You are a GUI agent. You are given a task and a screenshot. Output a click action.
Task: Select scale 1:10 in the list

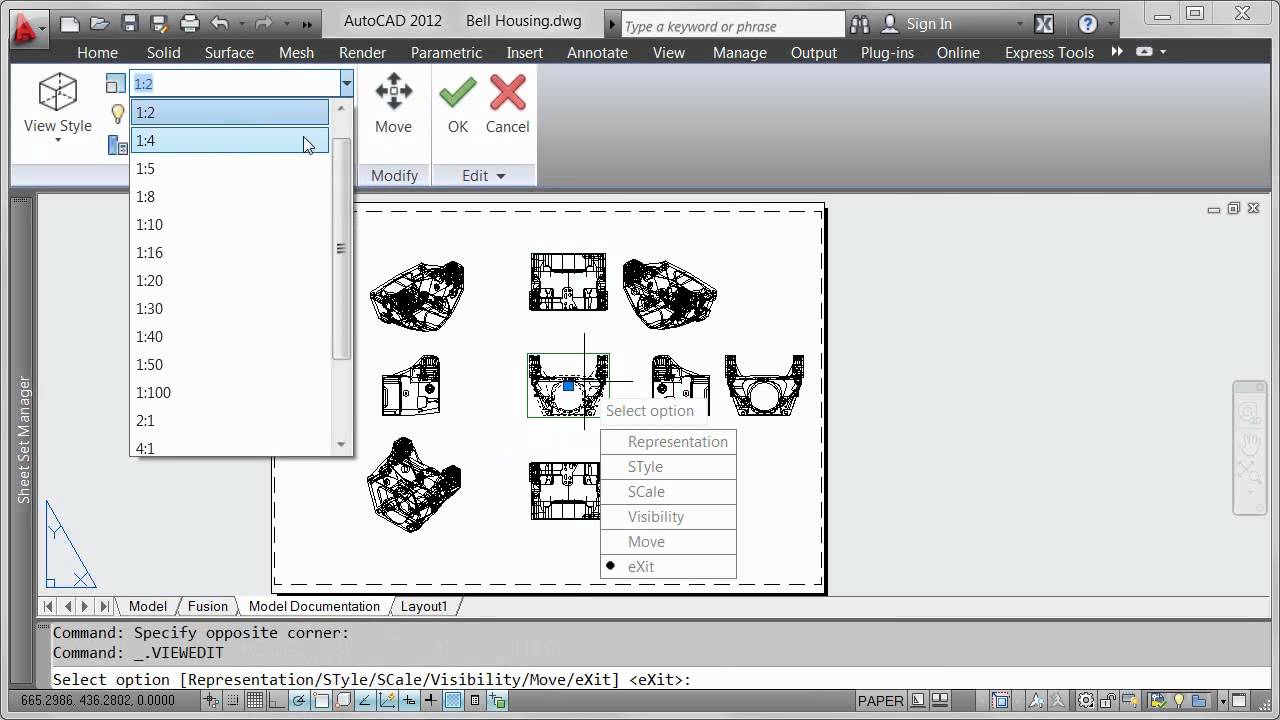(x=230, y=225)
